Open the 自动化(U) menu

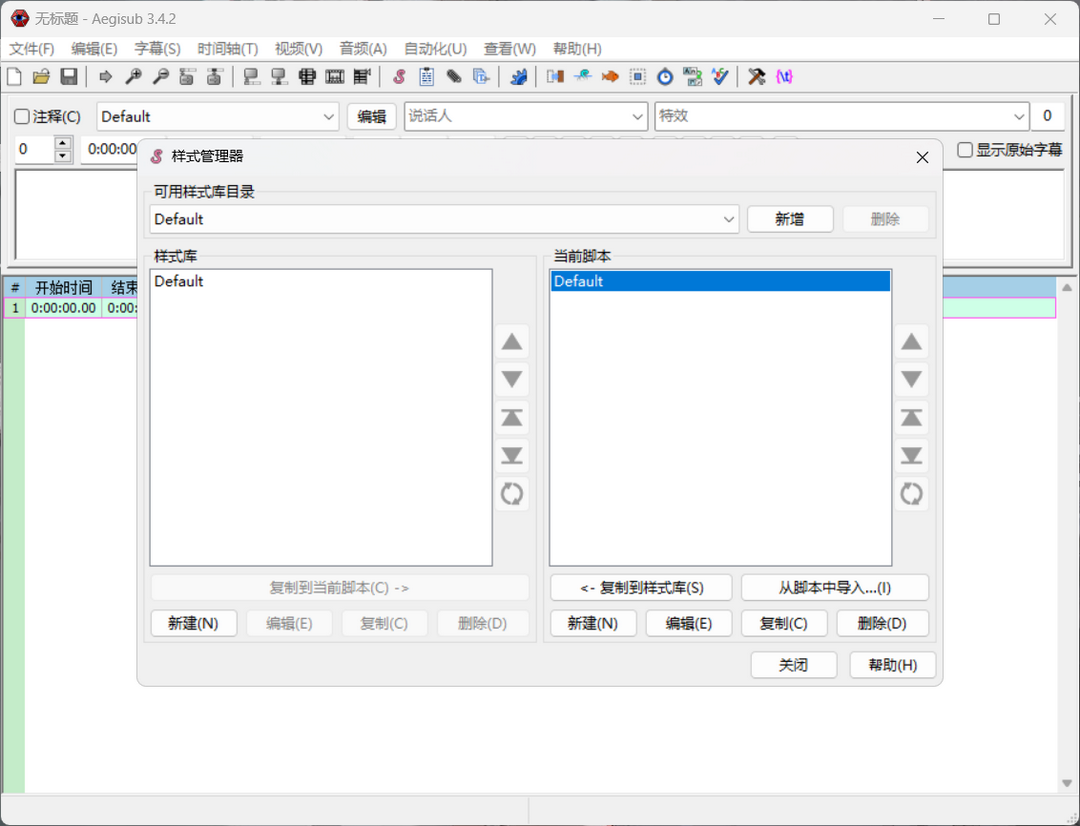[x=435, y=48]
